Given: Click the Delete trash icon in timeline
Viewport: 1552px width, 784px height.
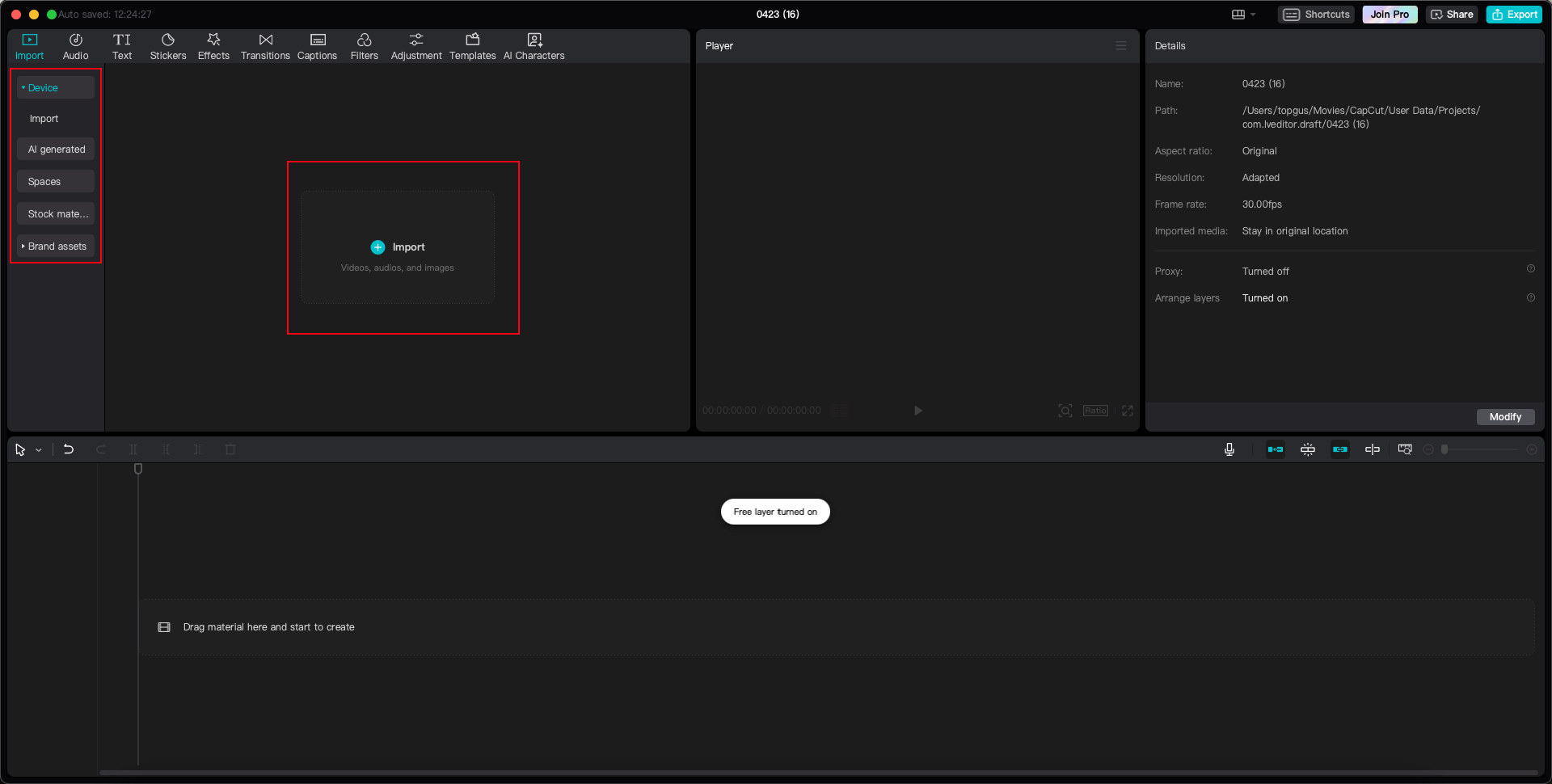Looking at the screenshot, I should 230,449.
